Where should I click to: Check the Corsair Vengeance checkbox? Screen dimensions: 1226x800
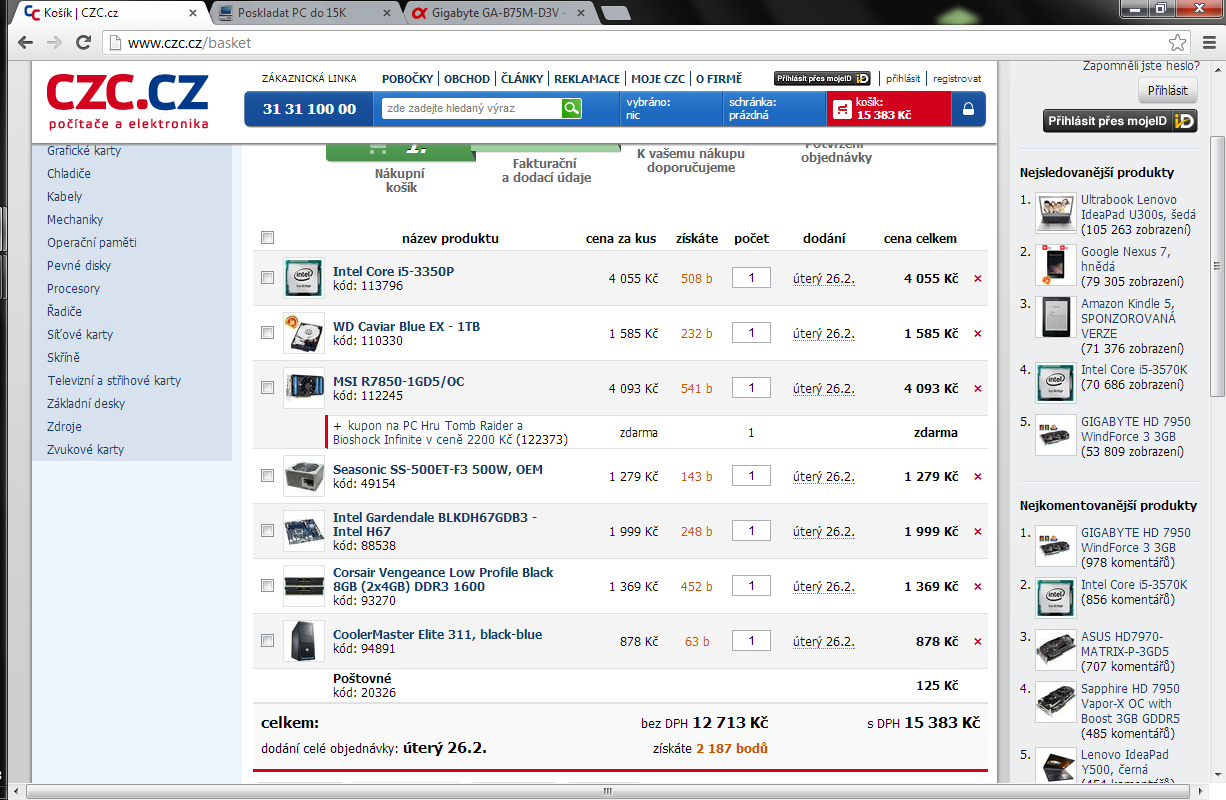[267, 586]
